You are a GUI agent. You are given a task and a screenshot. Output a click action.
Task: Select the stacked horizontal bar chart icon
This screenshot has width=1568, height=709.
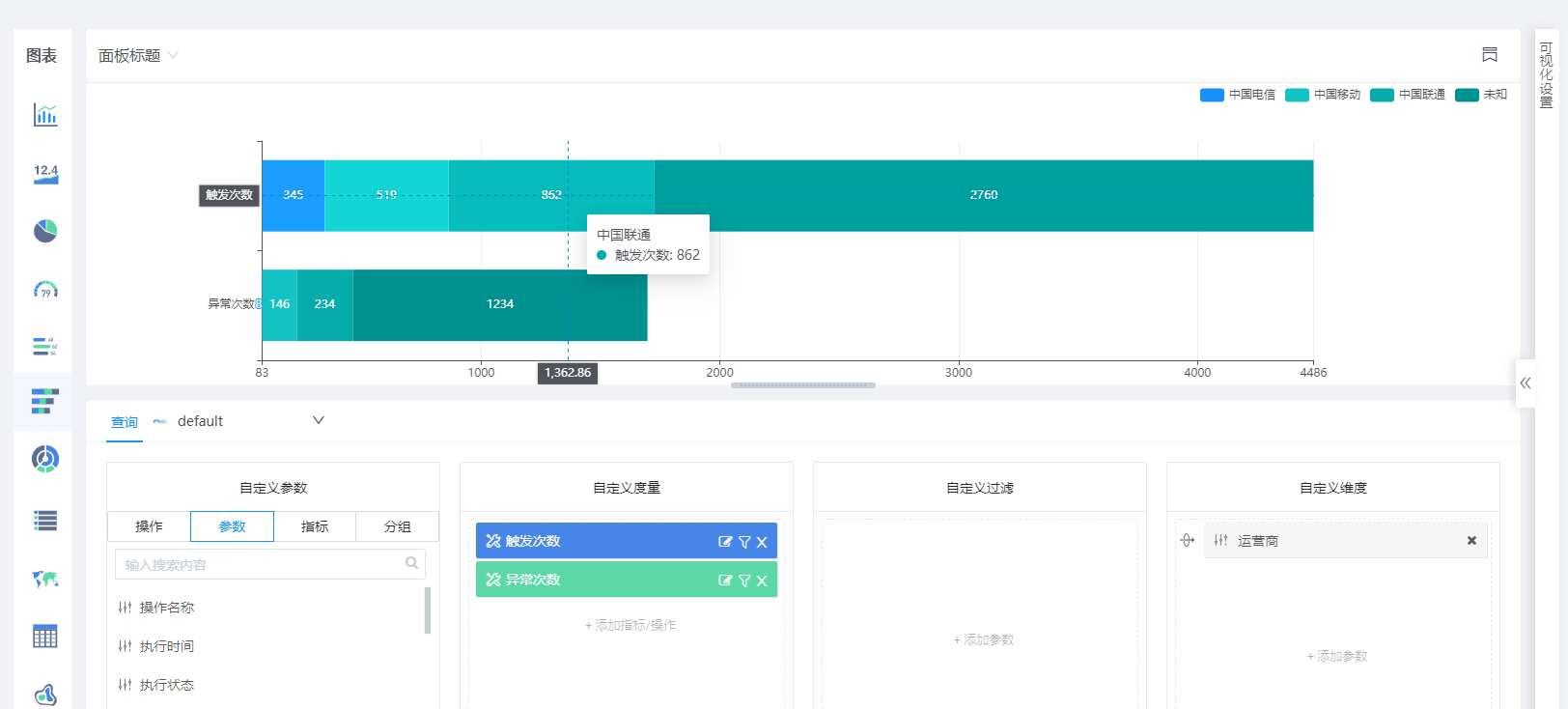45,401
